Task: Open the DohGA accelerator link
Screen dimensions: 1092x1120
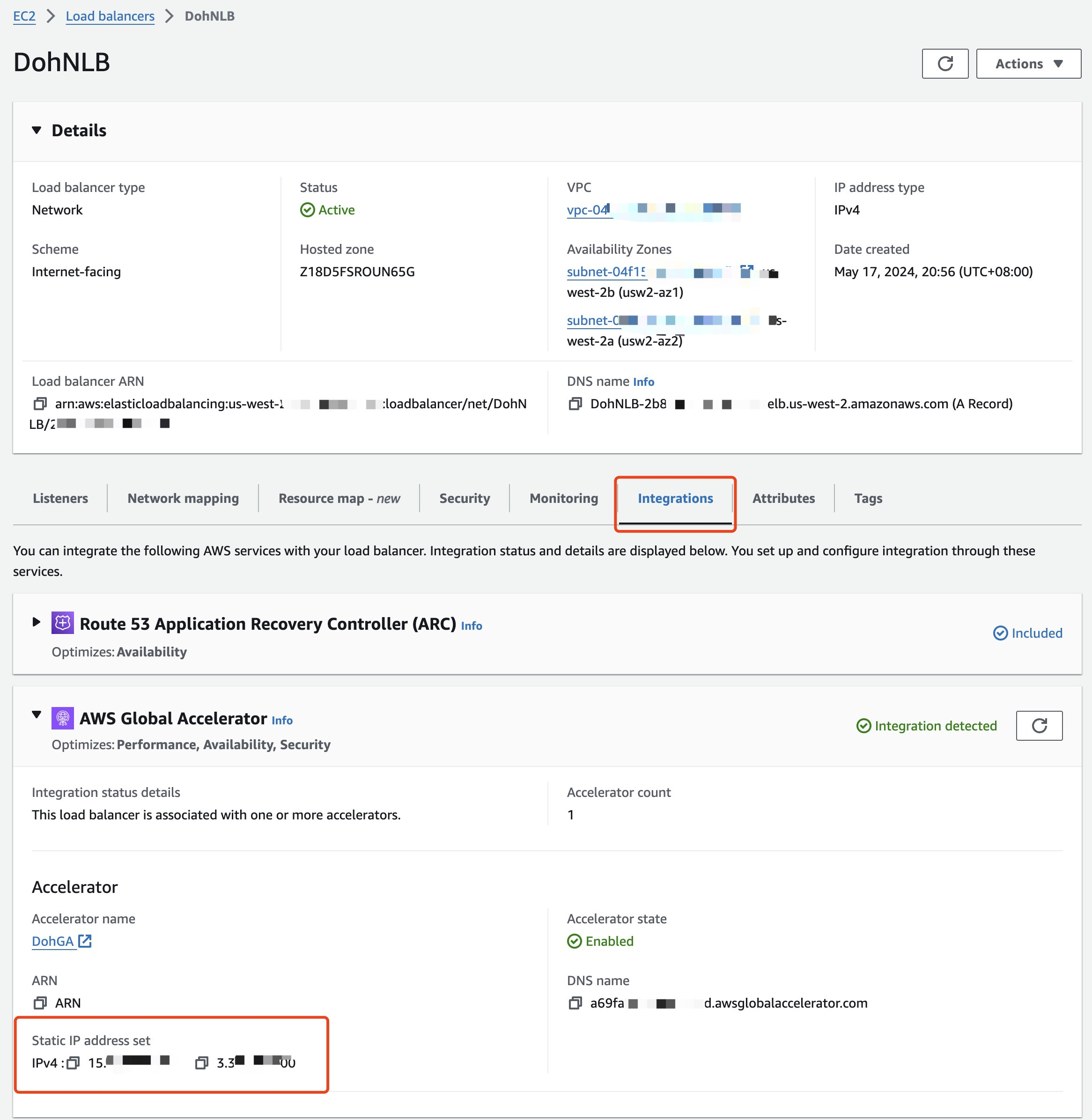Action: click(53, 942)
